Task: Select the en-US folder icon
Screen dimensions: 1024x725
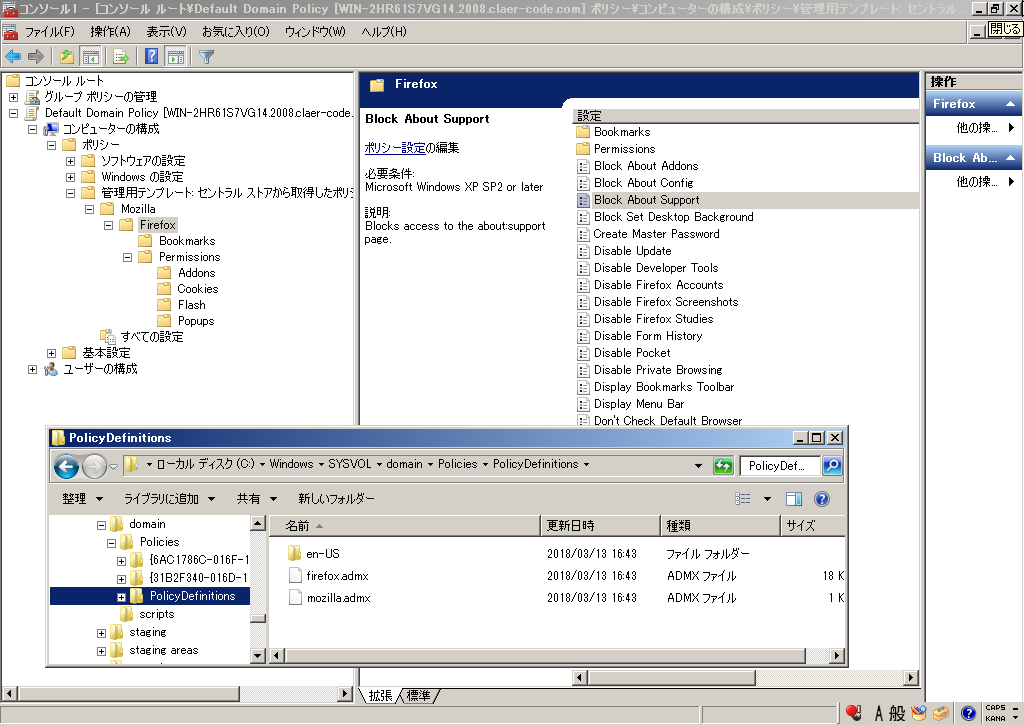Action: click(295, 553)
